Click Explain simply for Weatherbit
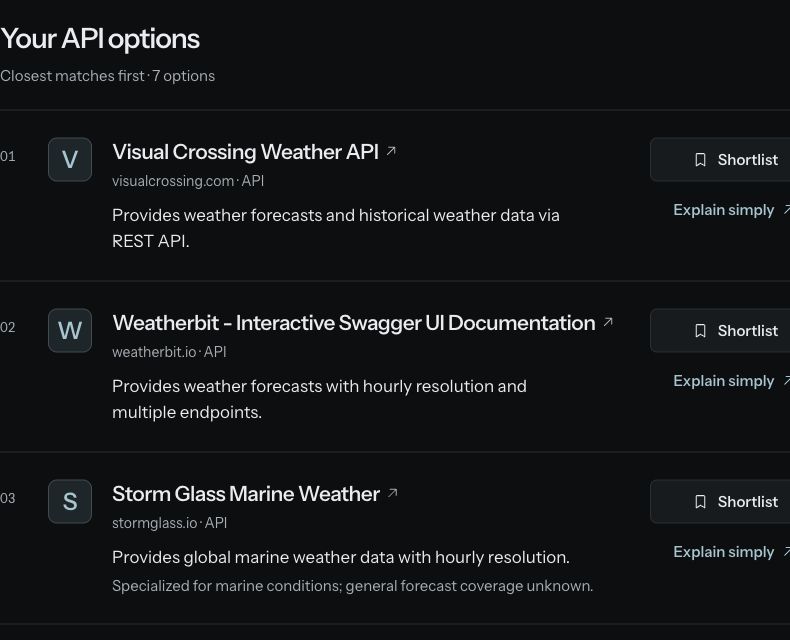This screenshot has height=640, width=790. 731,380
